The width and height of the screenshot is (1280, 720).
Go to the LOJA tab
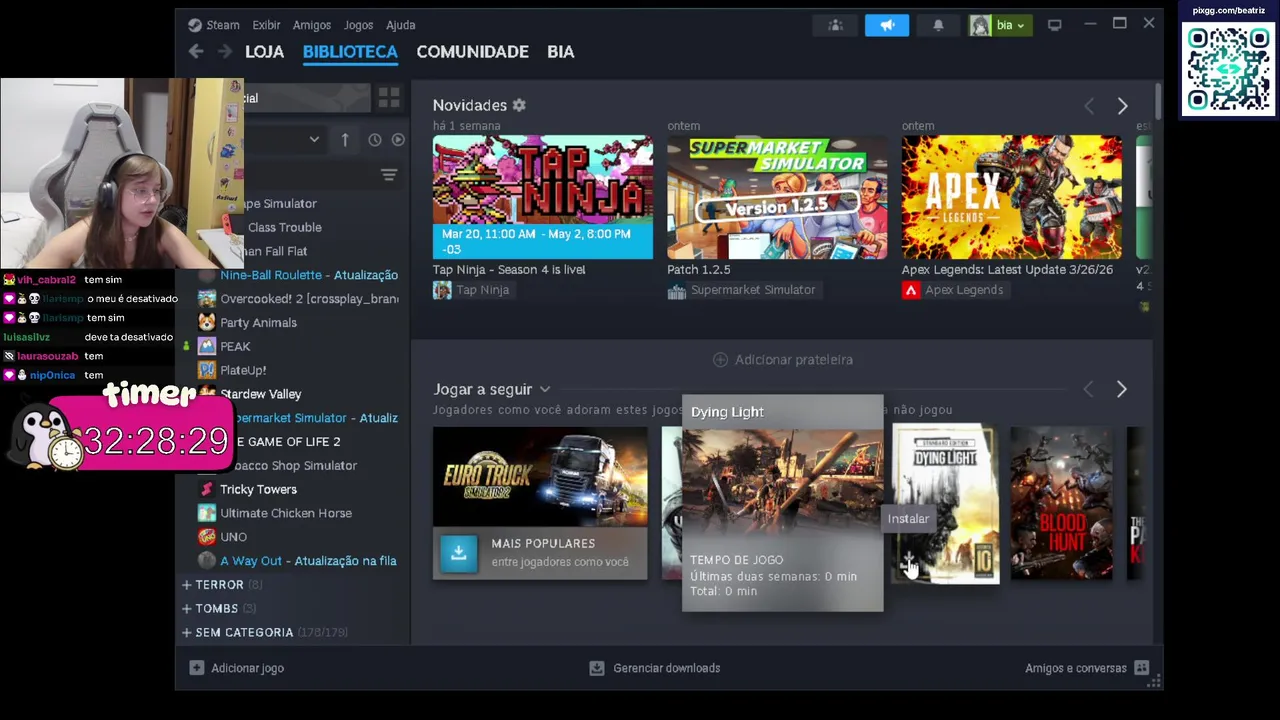(x=264, y=52)
